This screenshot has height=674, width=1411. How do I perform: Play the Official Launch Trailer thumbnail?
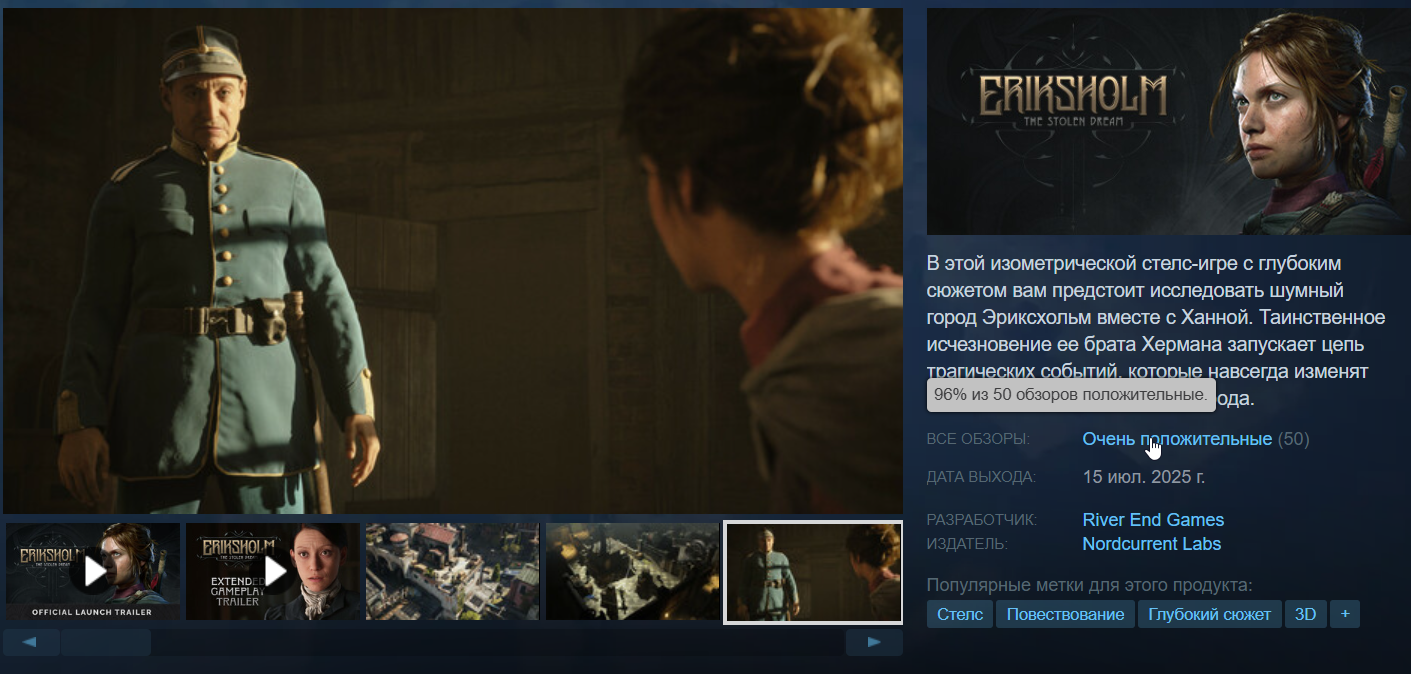tap(93, 571)
